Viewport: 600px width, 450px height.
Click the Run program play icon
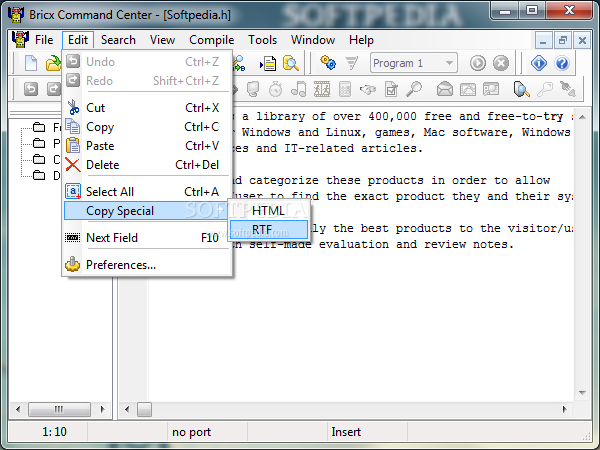pos(478,63)
